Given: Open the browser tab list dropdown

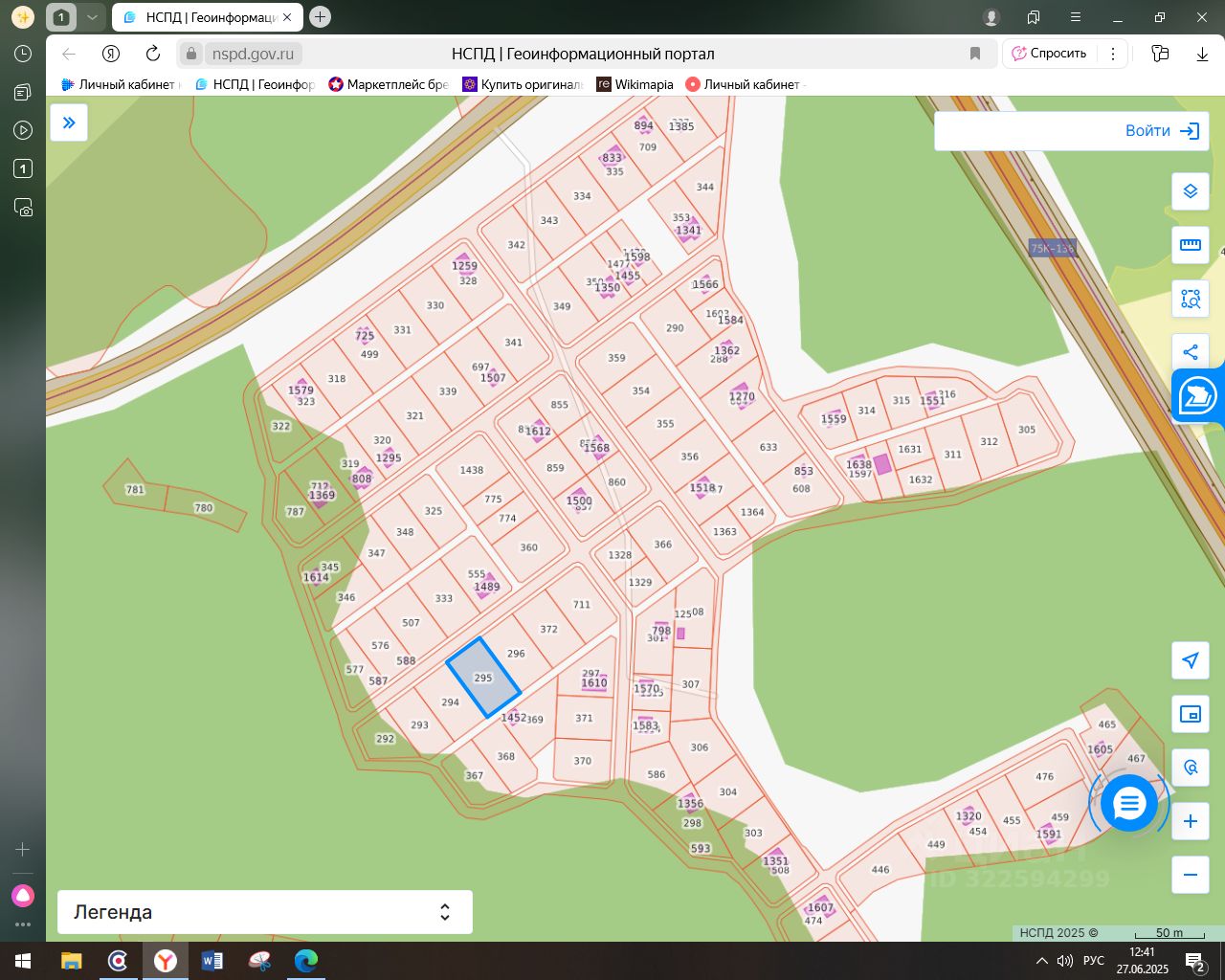Looking at the screenshot, I should coord(92,17).
